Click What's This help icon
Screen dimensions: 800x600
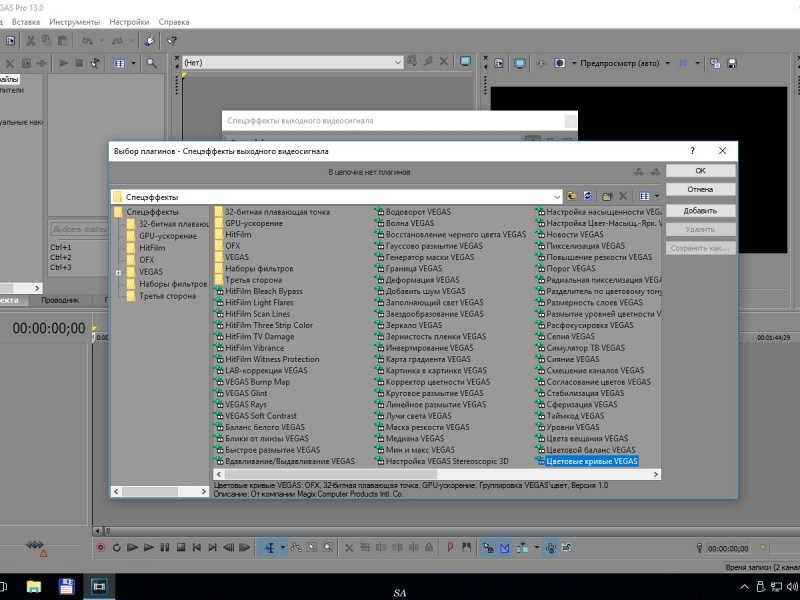coord(172,41)
